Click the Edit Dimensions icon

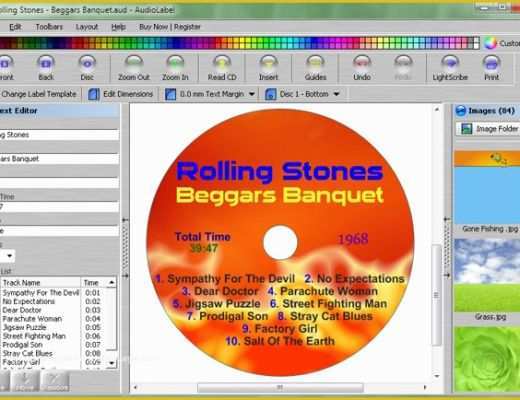94,94
